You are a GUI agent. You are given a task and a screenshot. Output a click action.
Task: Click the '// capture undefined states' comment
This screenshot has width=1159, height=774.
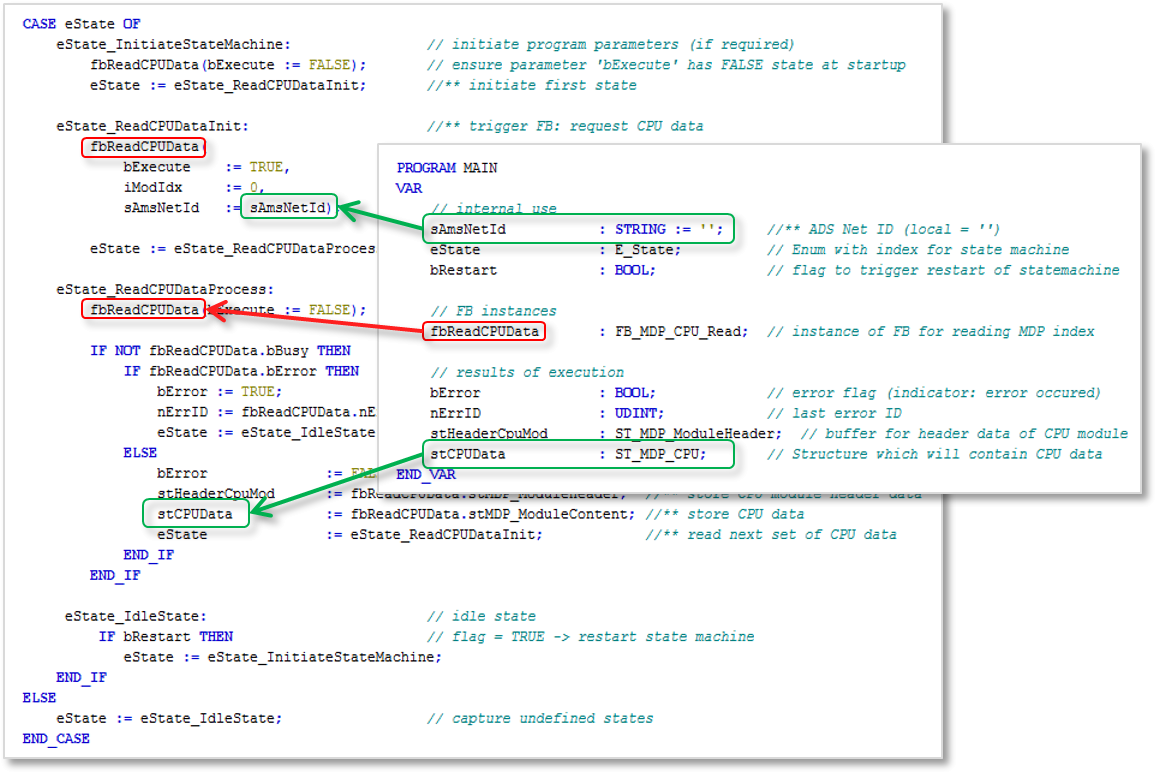tap(540, 718)
